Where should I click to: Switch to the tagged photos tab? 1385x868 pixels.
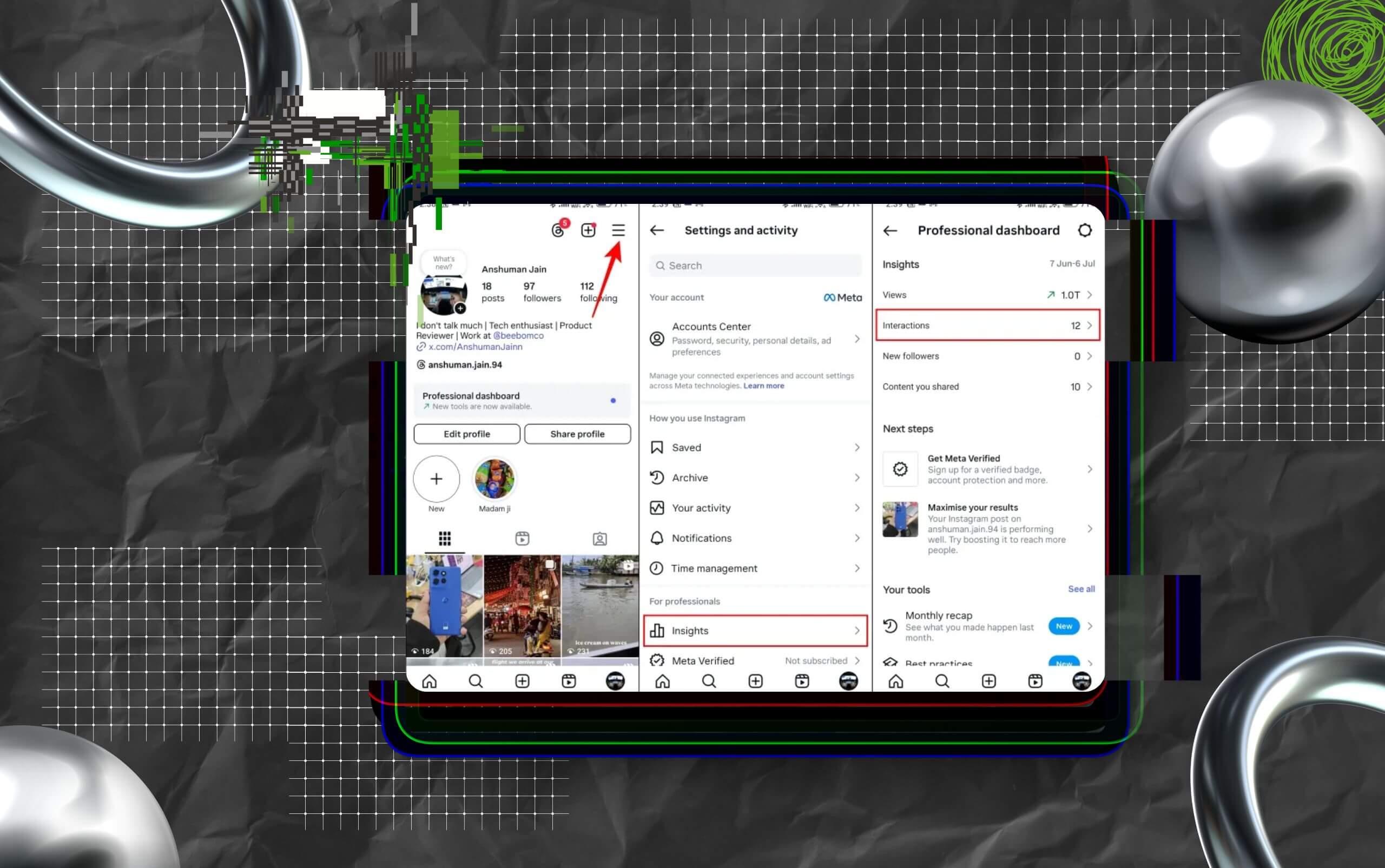[x=599, y=539]
